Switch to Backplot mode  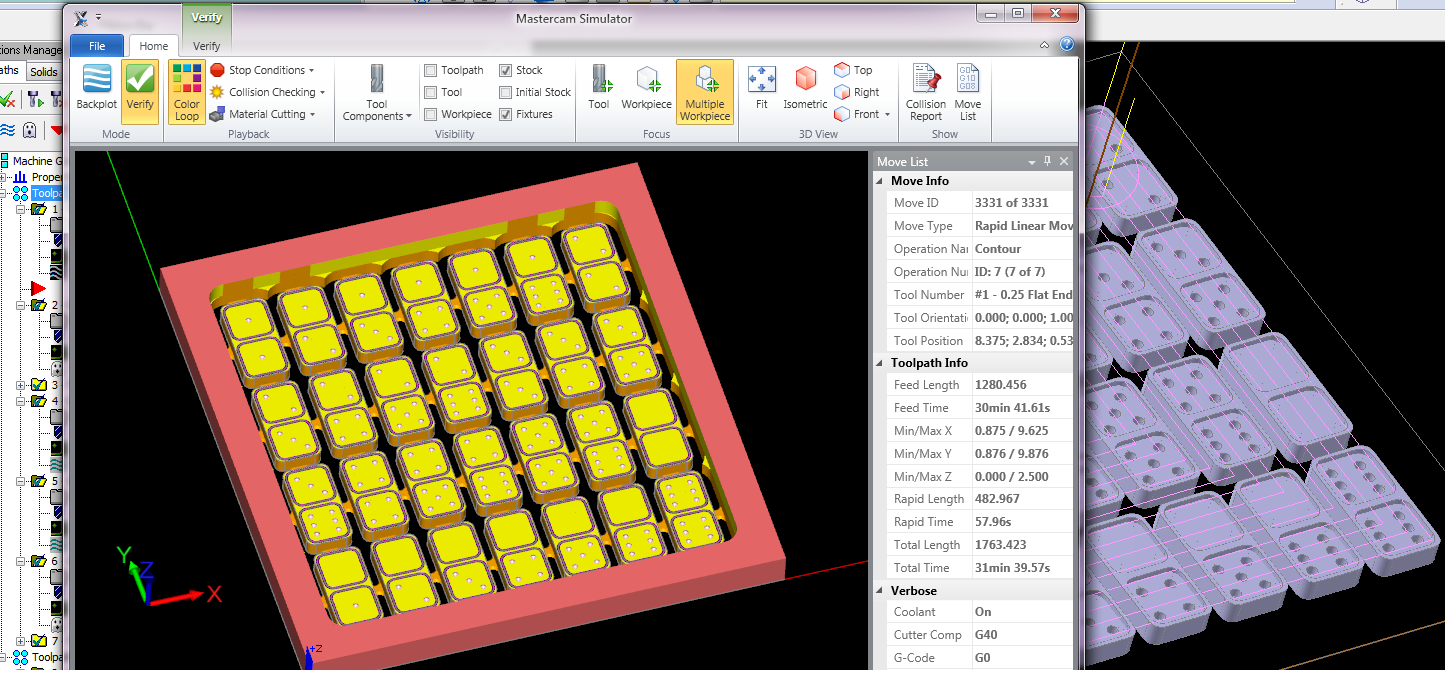(97, 91)
